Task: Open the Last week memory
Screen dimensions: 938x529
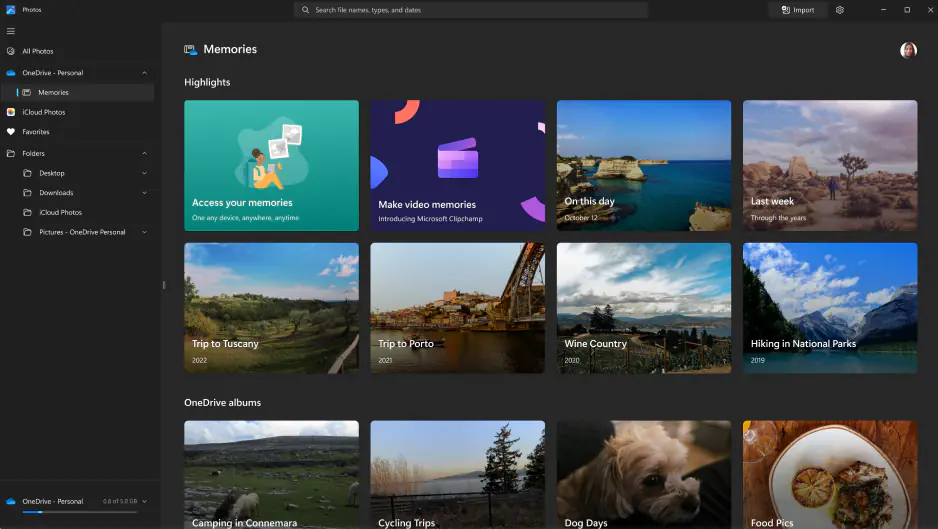Action: click(830, 165)
